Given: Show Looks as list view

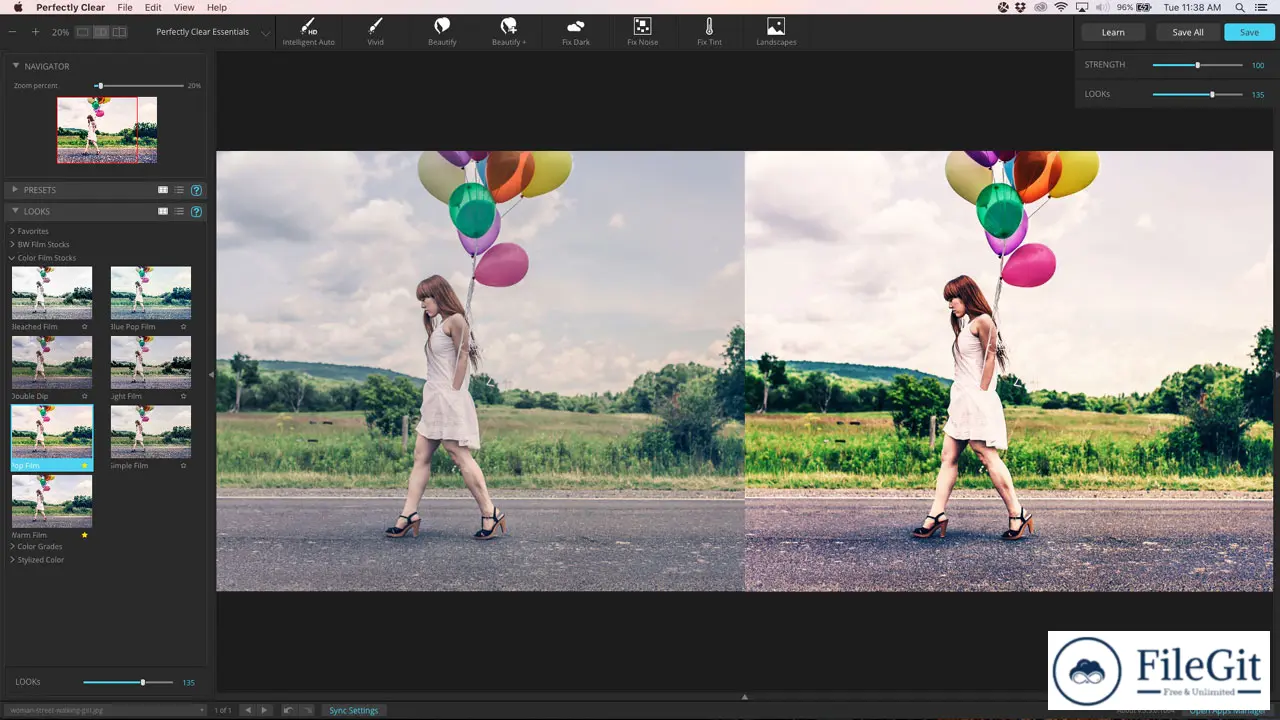Looking at the screenshot, I should [x=179, y=212].
